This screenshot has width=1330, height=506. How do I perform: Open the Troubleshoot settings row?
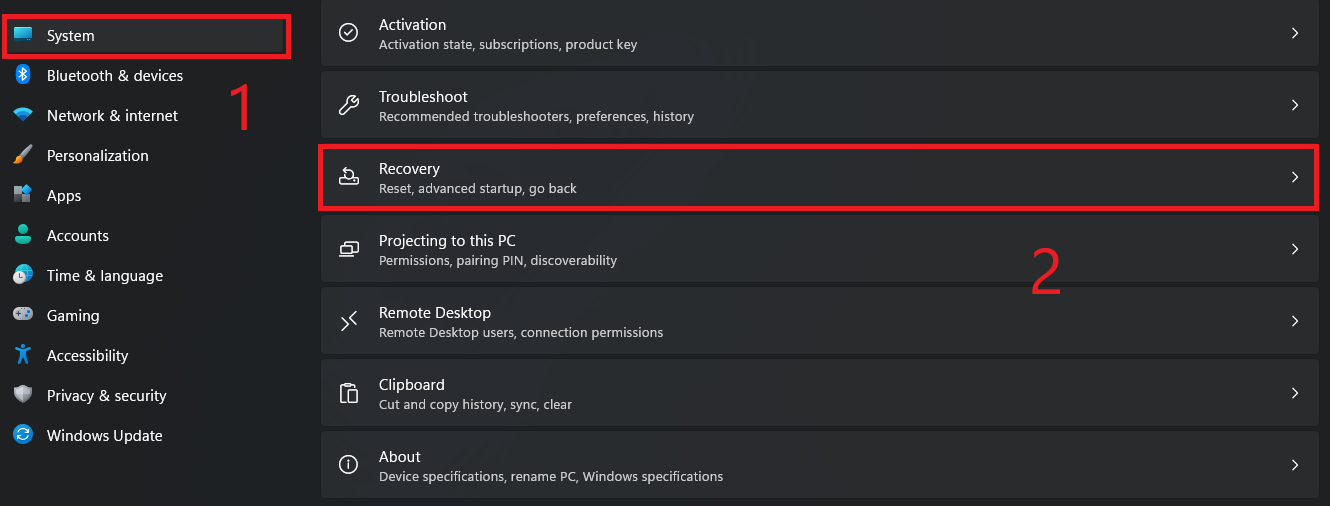tap(819, 105)
